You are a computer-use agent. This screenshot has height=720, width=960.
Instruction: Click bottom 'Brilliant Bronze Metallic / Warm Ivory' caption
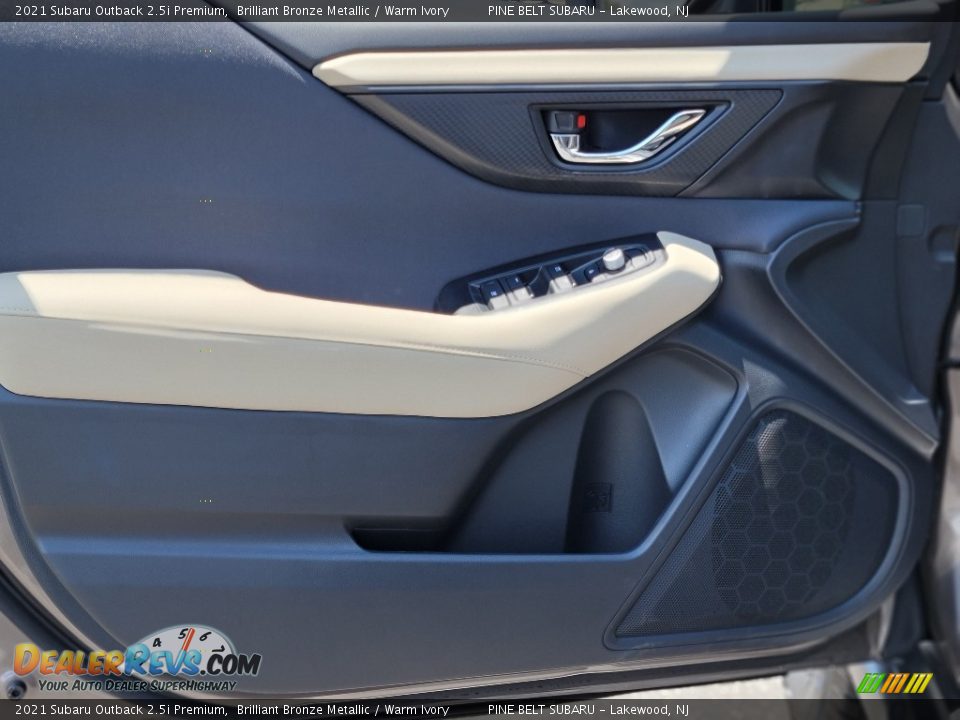coord(342,710)
